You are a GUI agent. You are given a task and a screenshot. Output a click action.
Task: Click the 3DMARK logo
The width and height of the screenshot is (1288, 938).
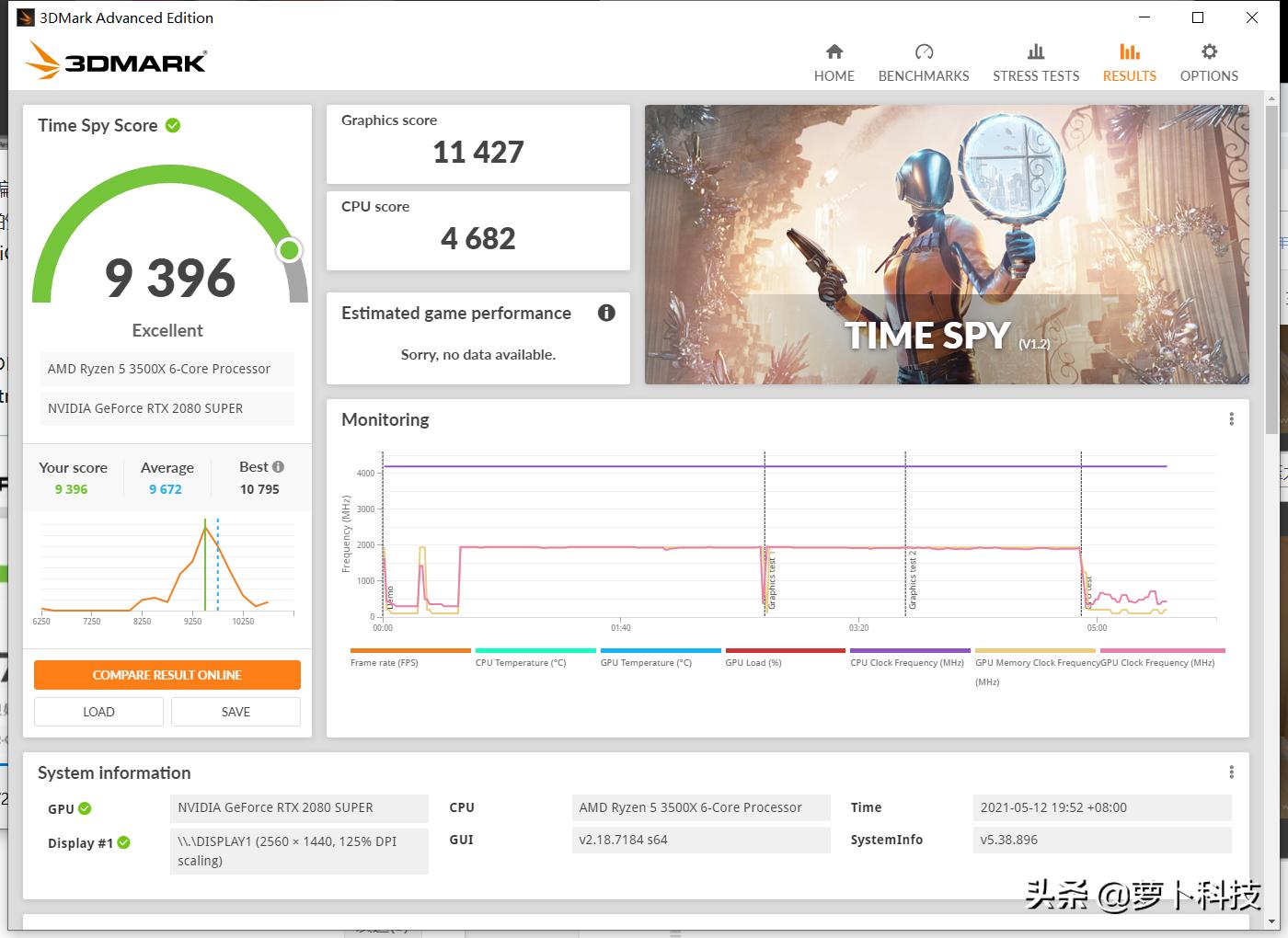point(115,61)
